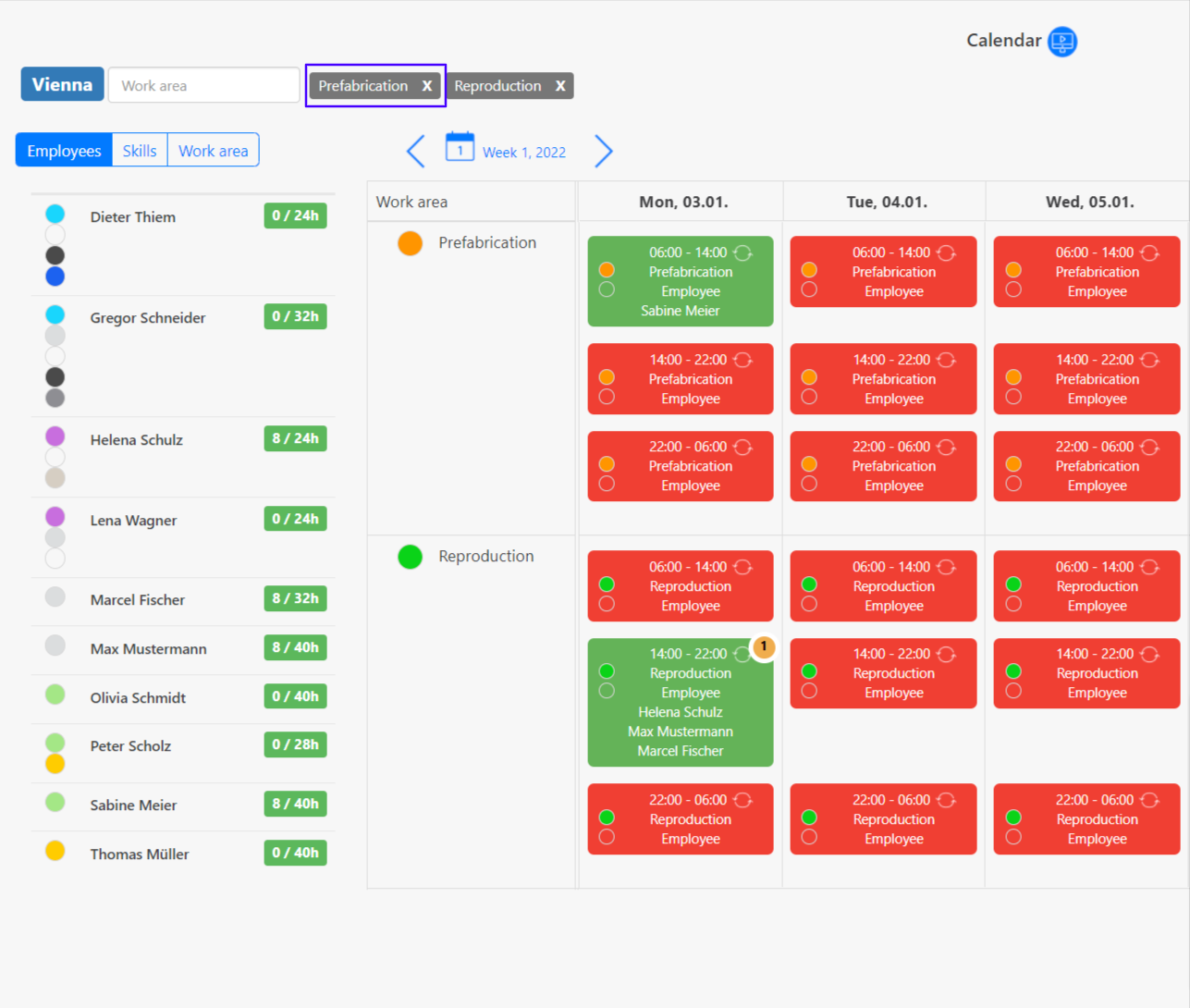This screenshot has height=1008, width=1190.
Task: Click the recurrence icon on Wednesday's 22:00-06:00 Prefabrication shift
Action: pos(1148,447)
